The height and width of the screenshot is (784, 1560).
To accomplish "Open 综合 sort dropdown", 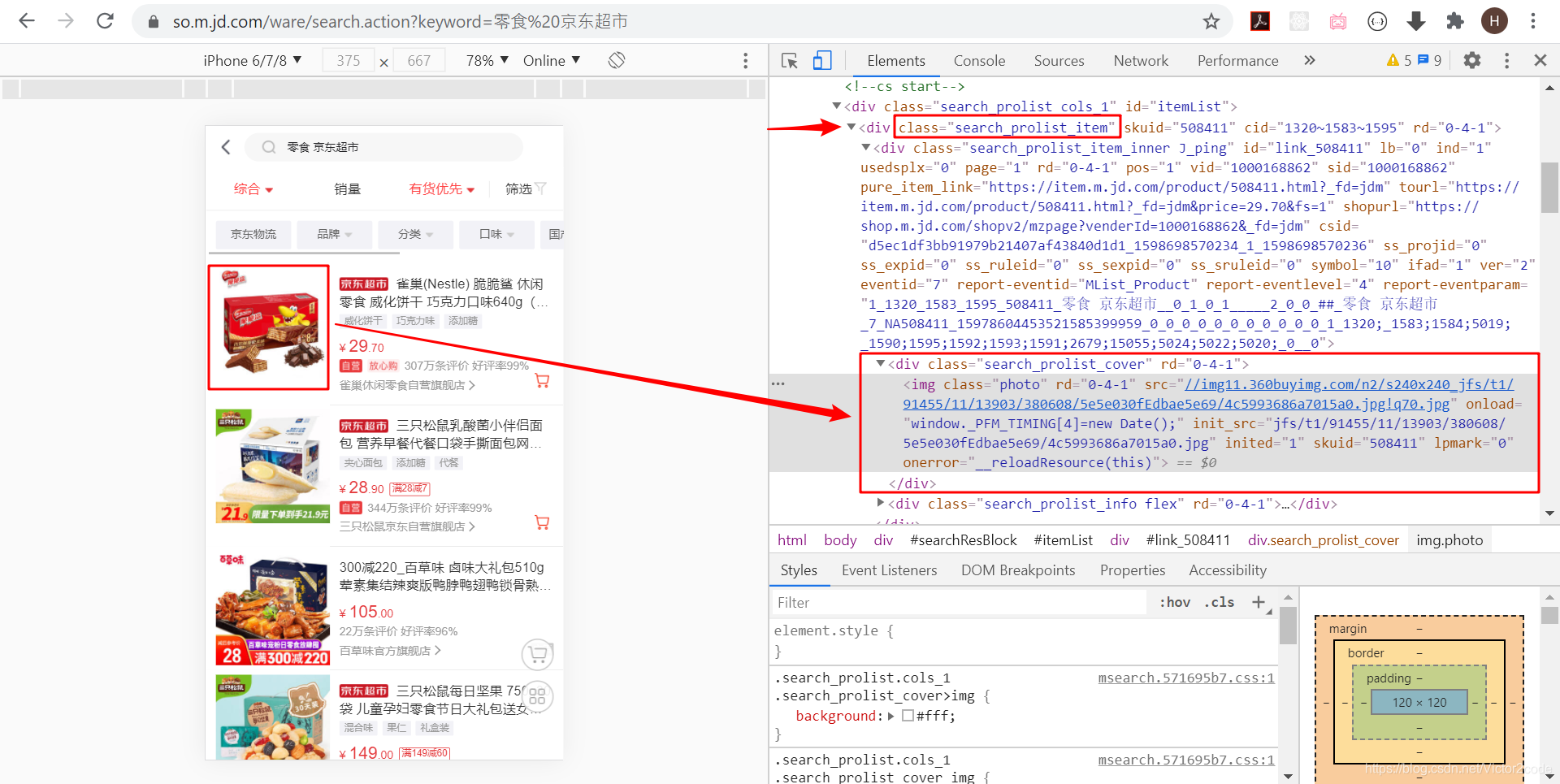I will (x=253, y=188).
